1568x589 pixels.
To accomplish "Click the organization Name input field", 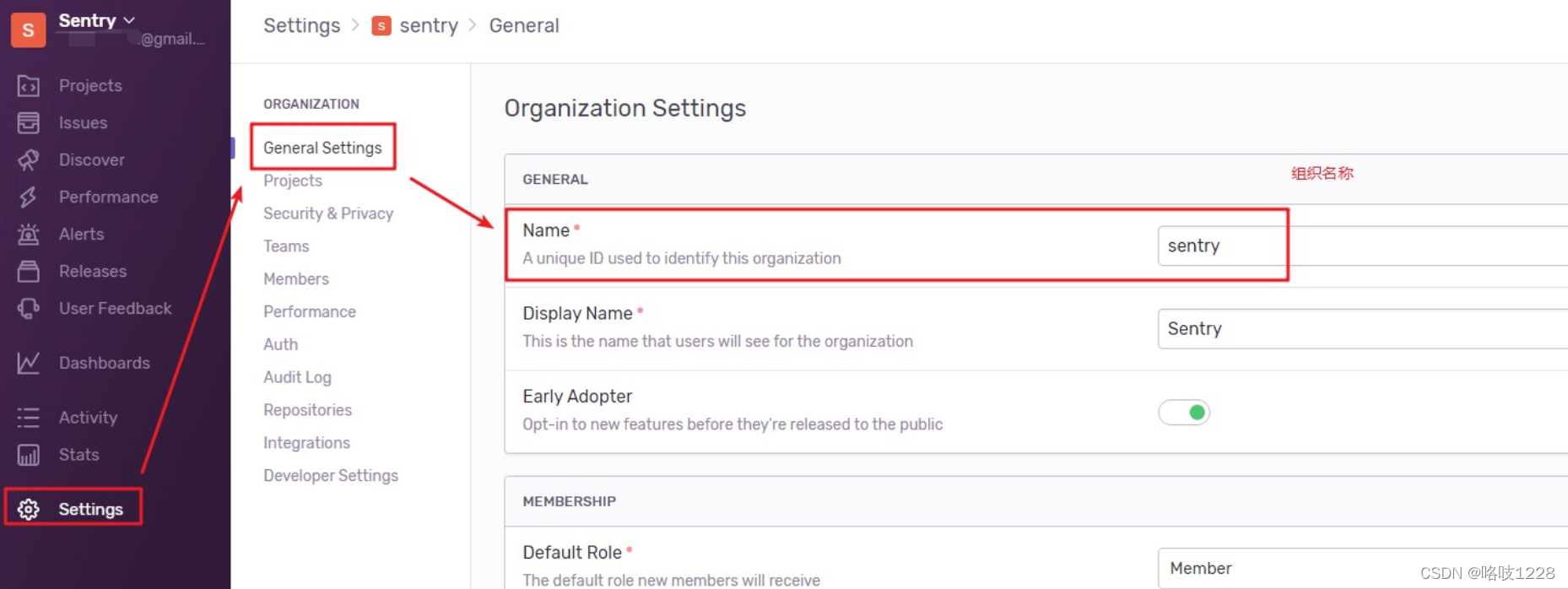I will coord(1362,246).
